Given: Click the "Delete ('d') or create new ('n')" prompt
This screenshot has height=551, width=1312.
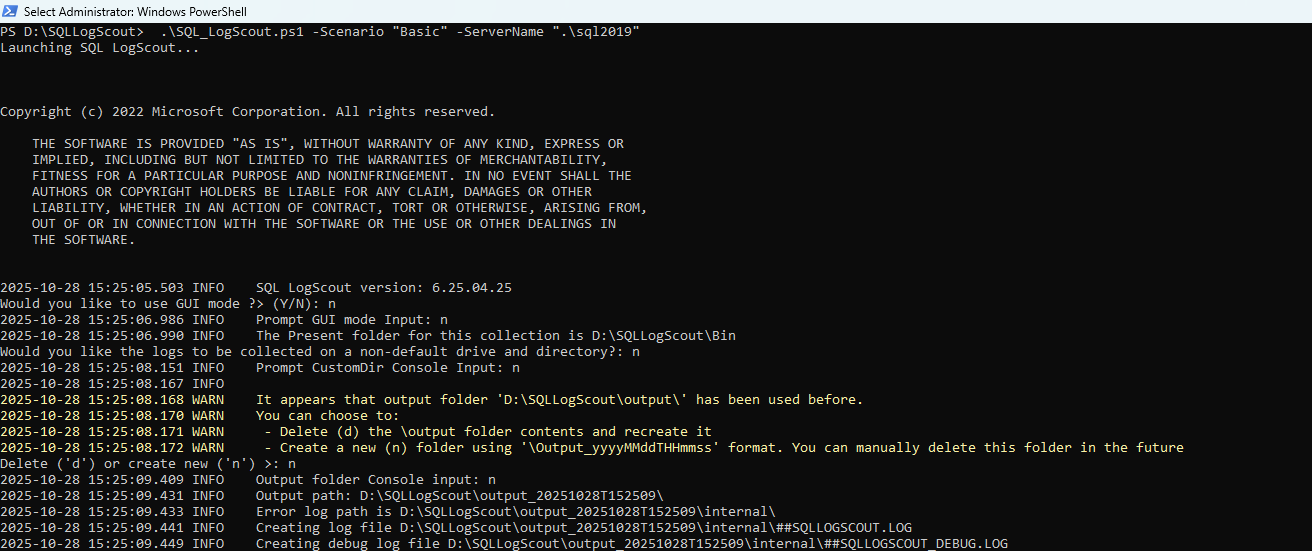Looking at the screenshot, I should click(x=148, y=464).
